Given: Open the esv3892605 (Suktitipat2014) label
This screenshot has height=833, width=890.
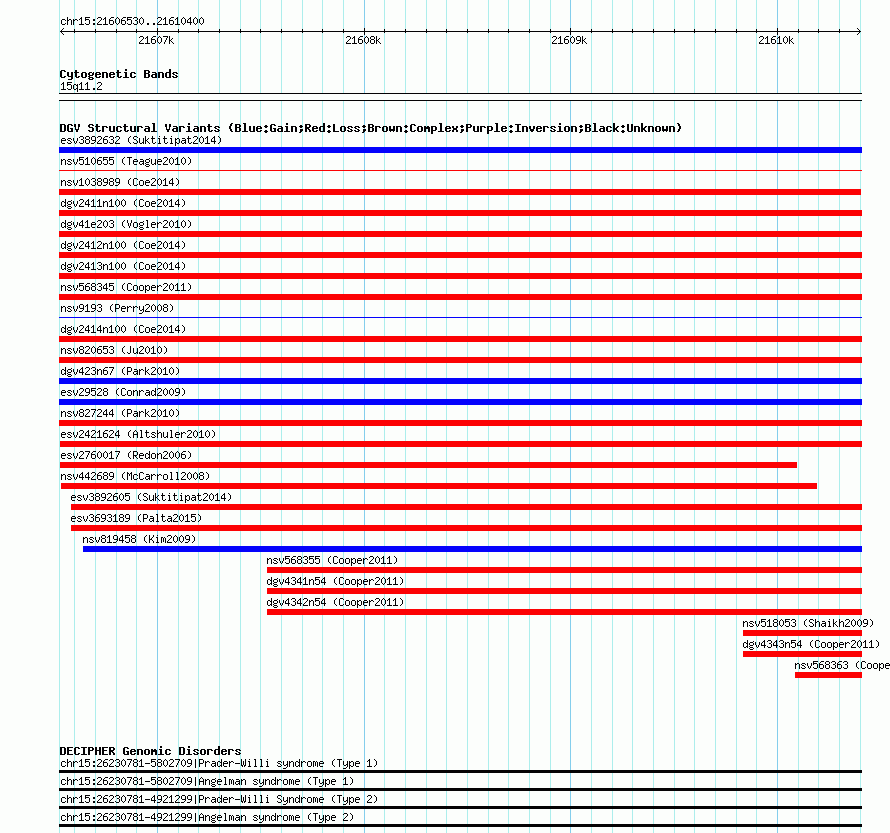Looking at the screenshot, I should point(151,497).
